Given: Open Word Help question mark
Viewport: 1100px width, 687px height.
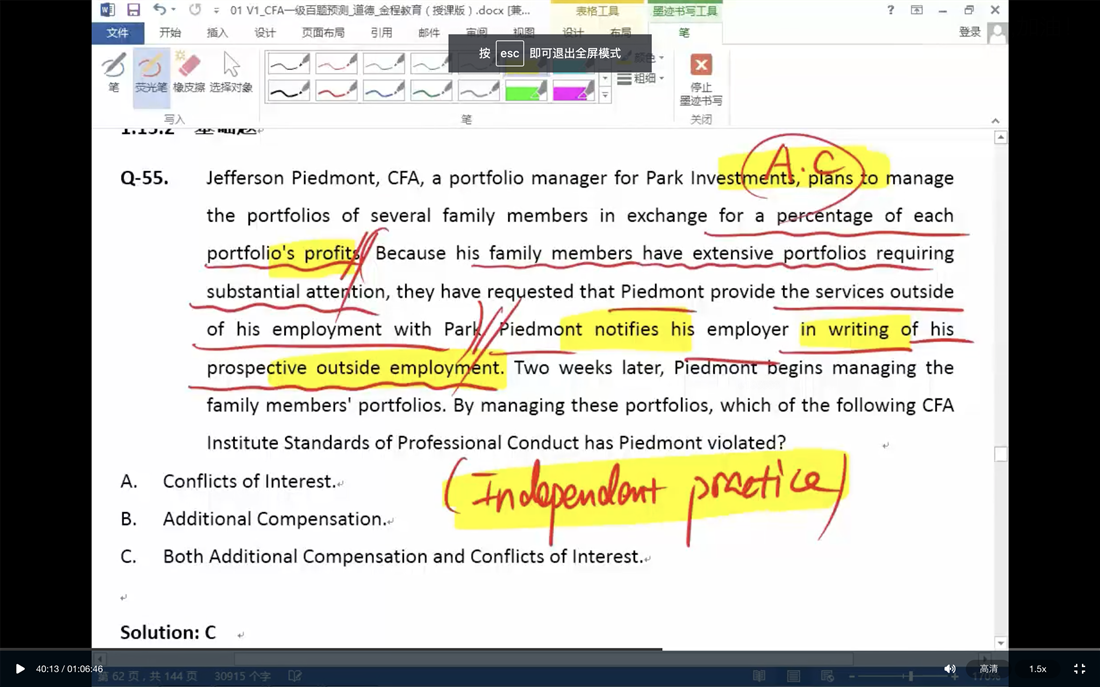Looking at the screenshot, I should (x=890, y=10).
